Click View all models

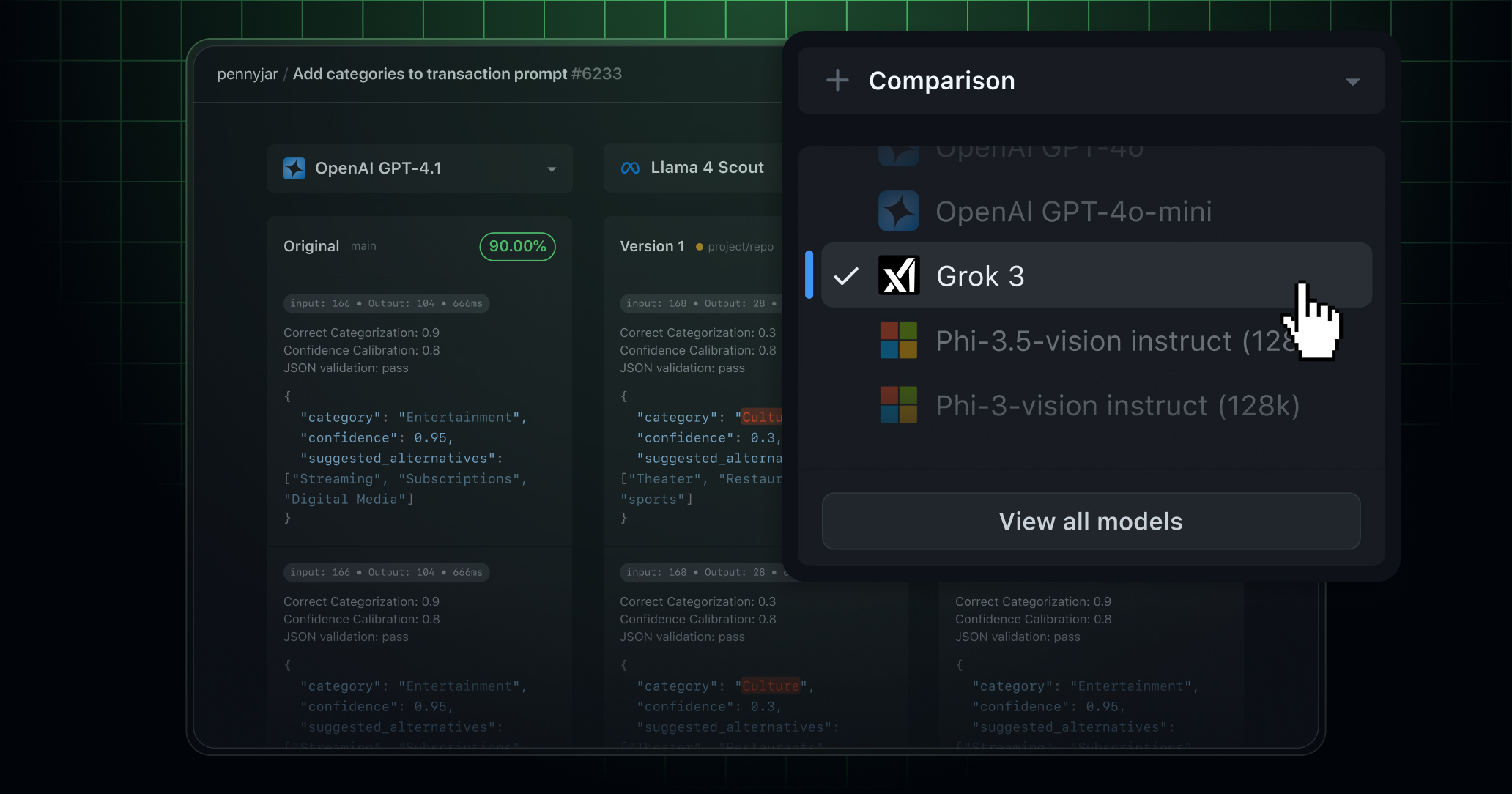point(1090,521)
